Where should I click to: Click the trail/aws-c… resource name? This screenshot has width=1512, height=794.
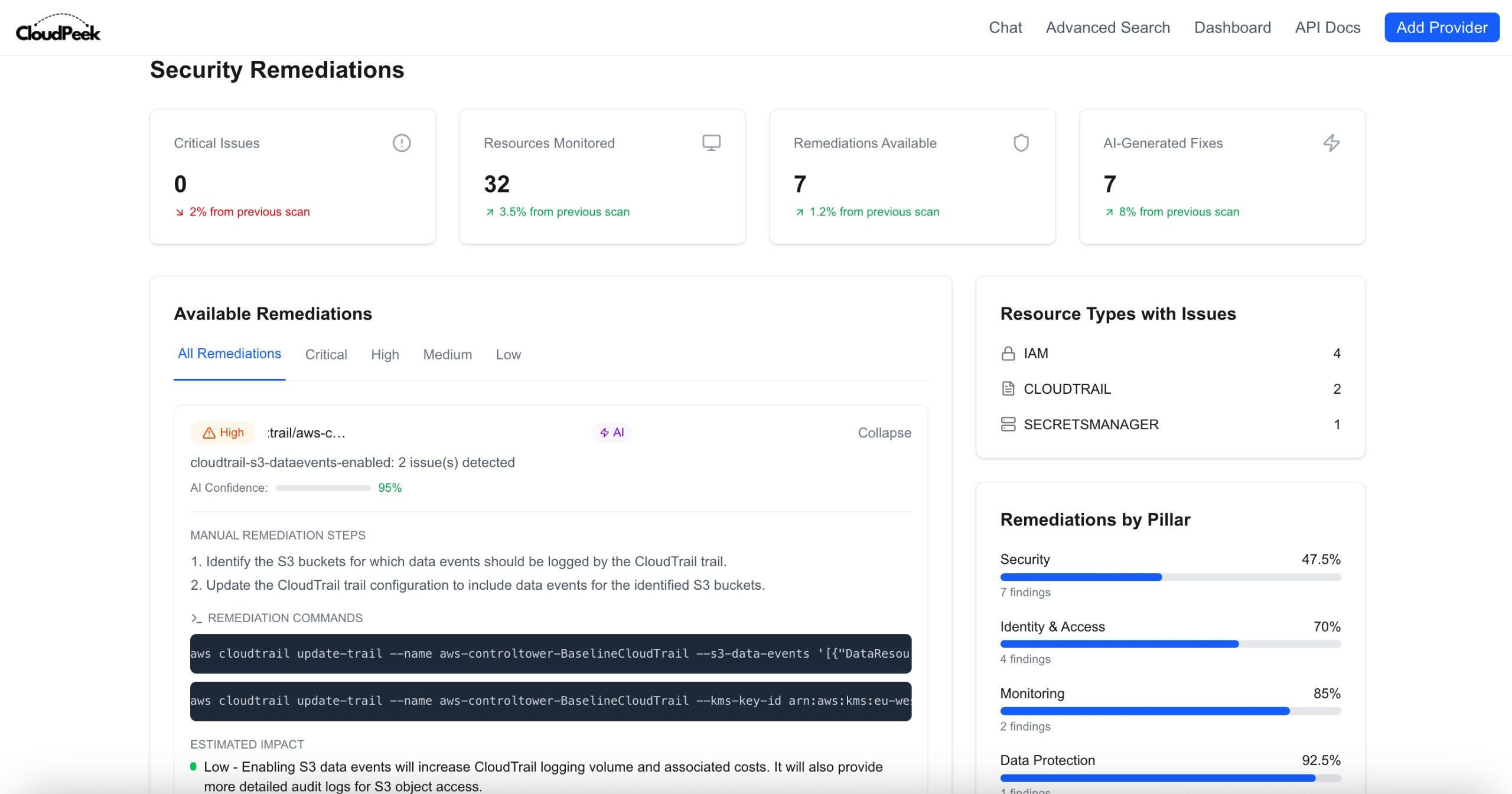pos(307,433)
